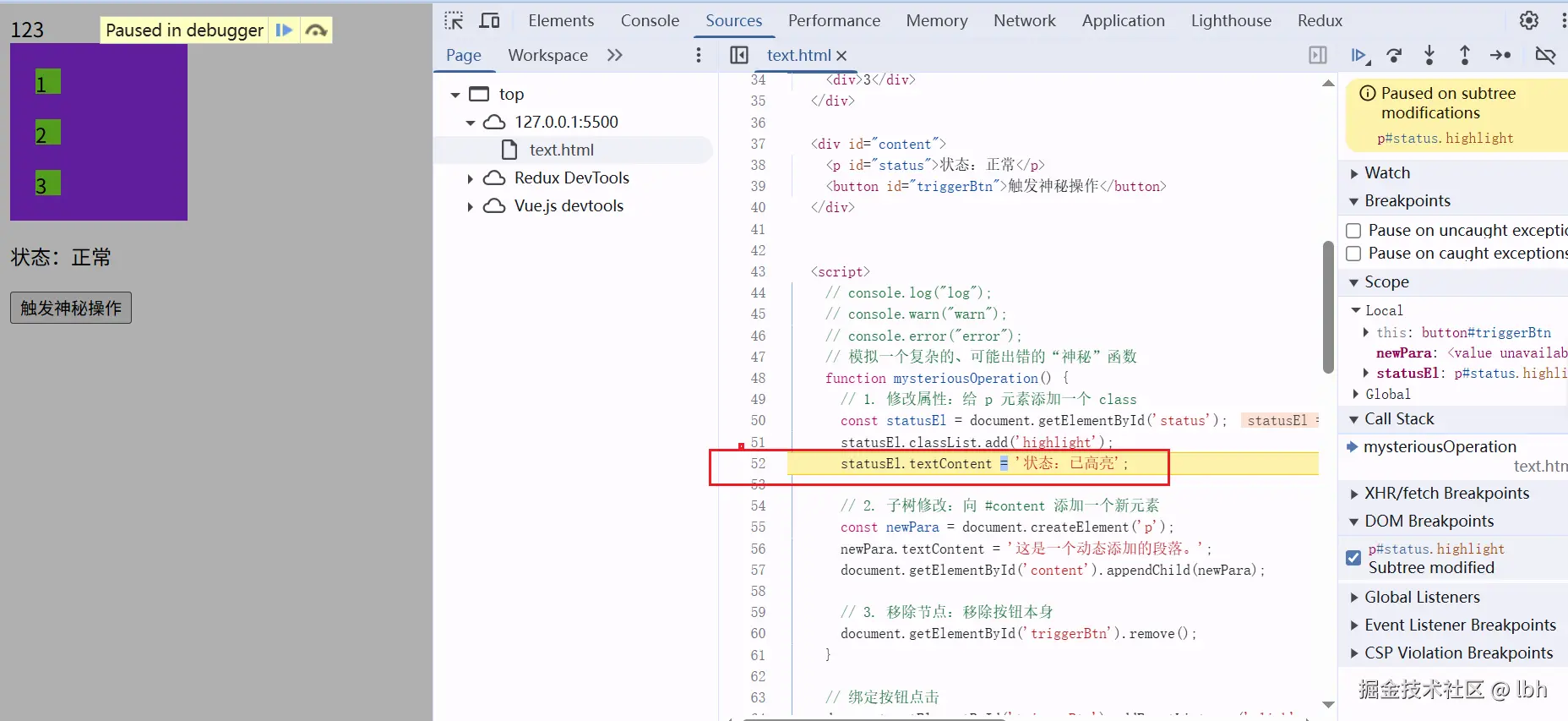Close the text.html editor tab
The image size is (1568, 721).
pos(841,56)
